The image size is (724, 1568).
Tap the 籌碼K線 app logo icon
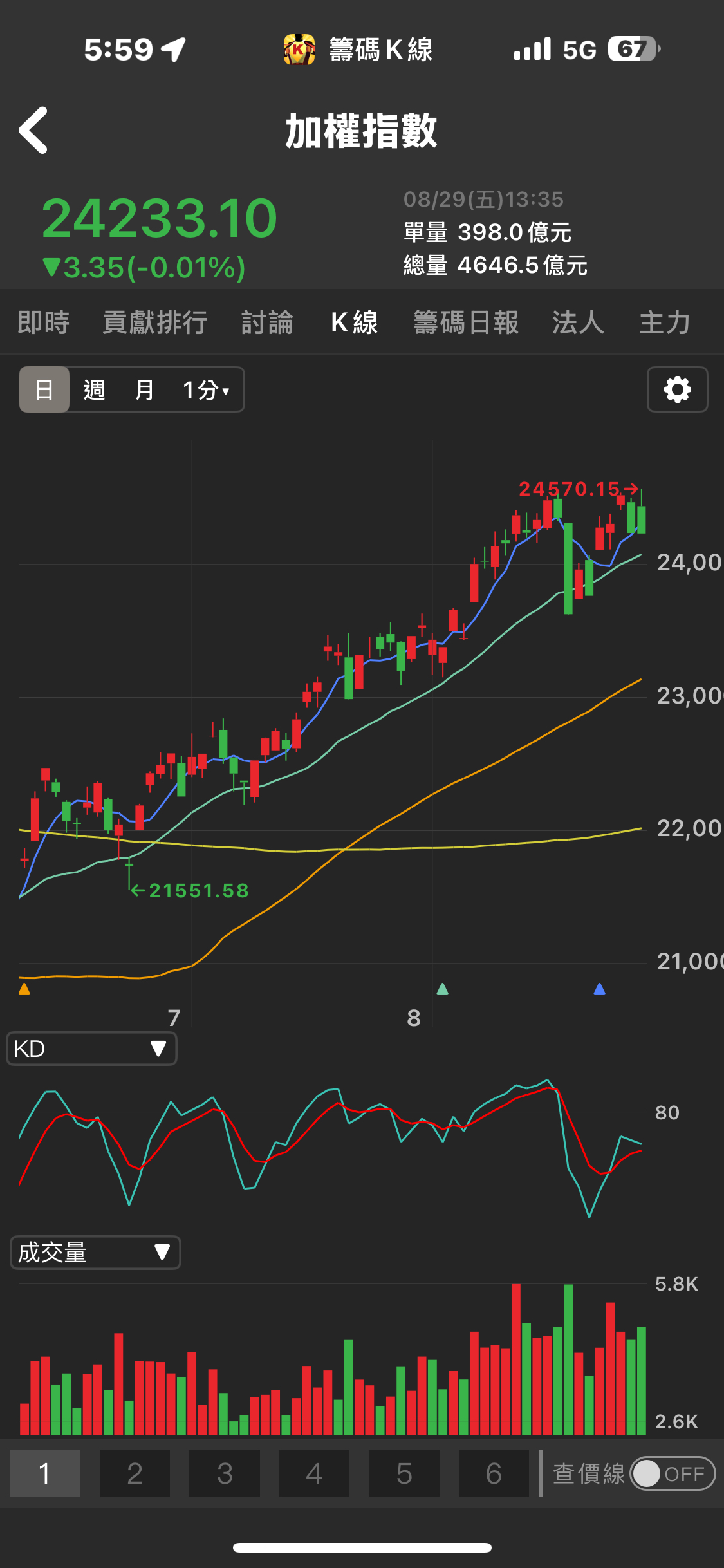[299, 50]
